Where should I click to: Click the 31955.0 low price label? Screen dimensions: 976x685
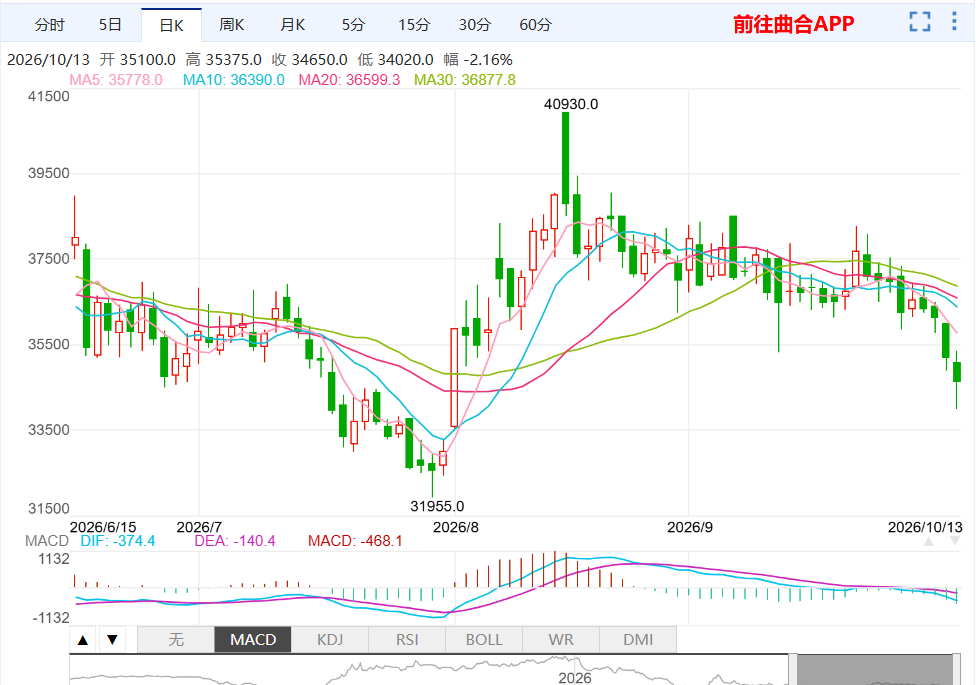[437, 506]
